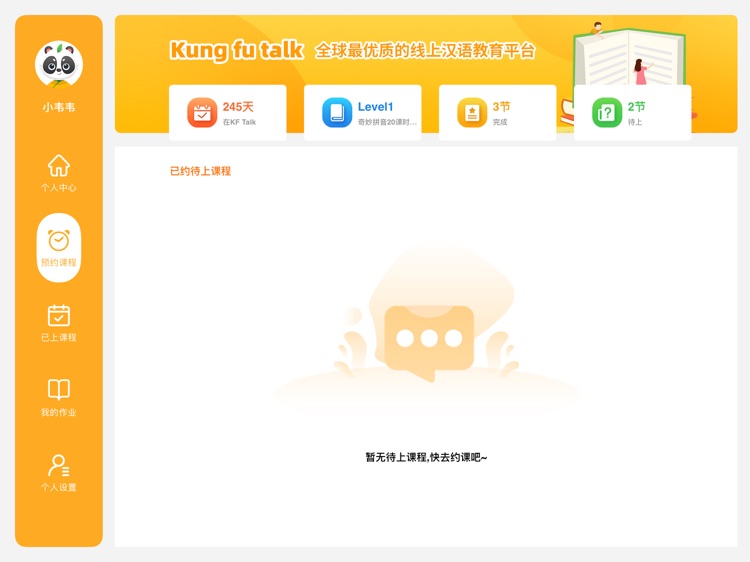Click the Kung fu talk logo title
The height and width of the screenshot is (562, 750).
tap(236, 51)
